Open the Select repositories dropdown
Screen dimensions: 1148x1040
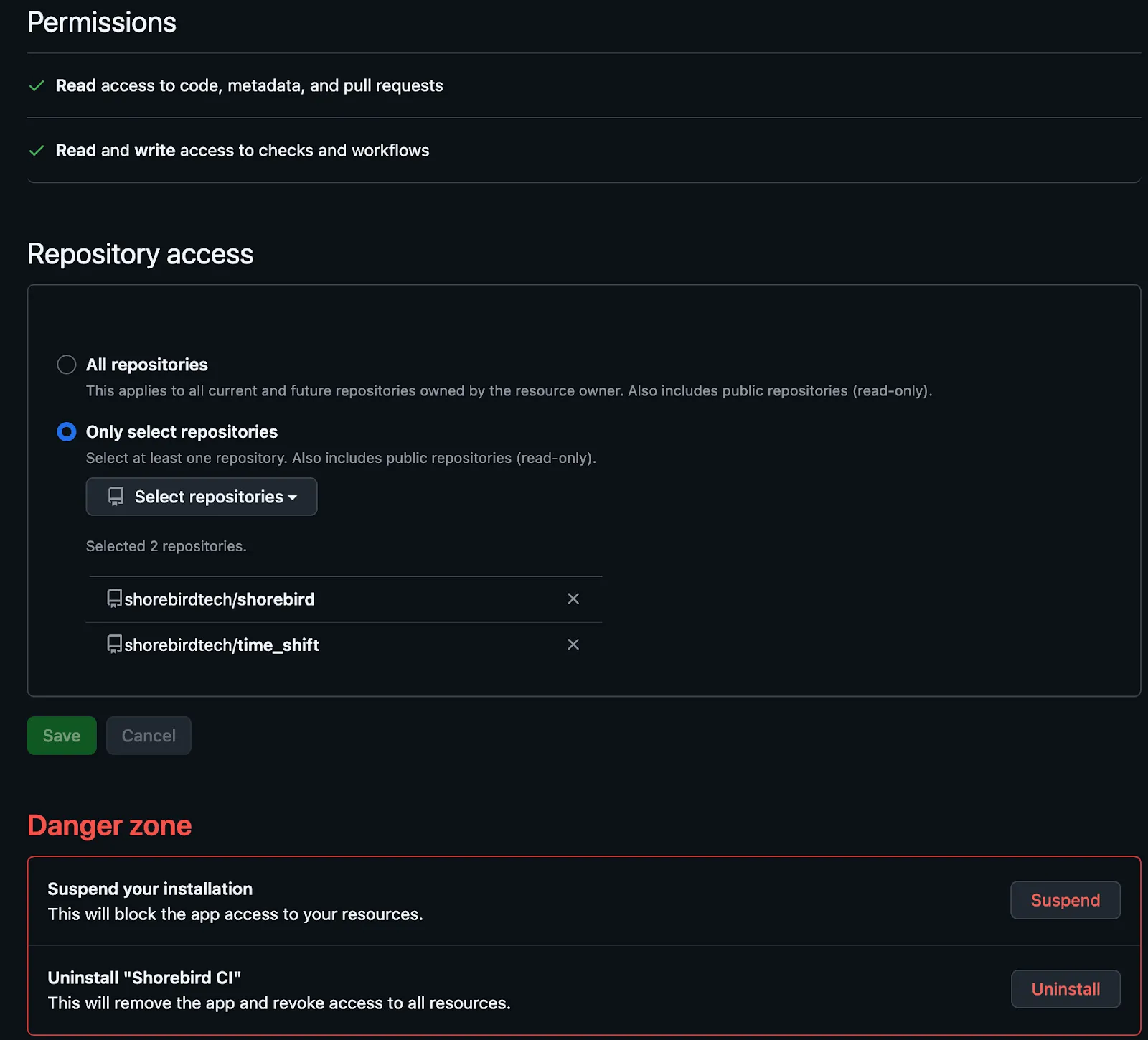(x=201, y=496)
